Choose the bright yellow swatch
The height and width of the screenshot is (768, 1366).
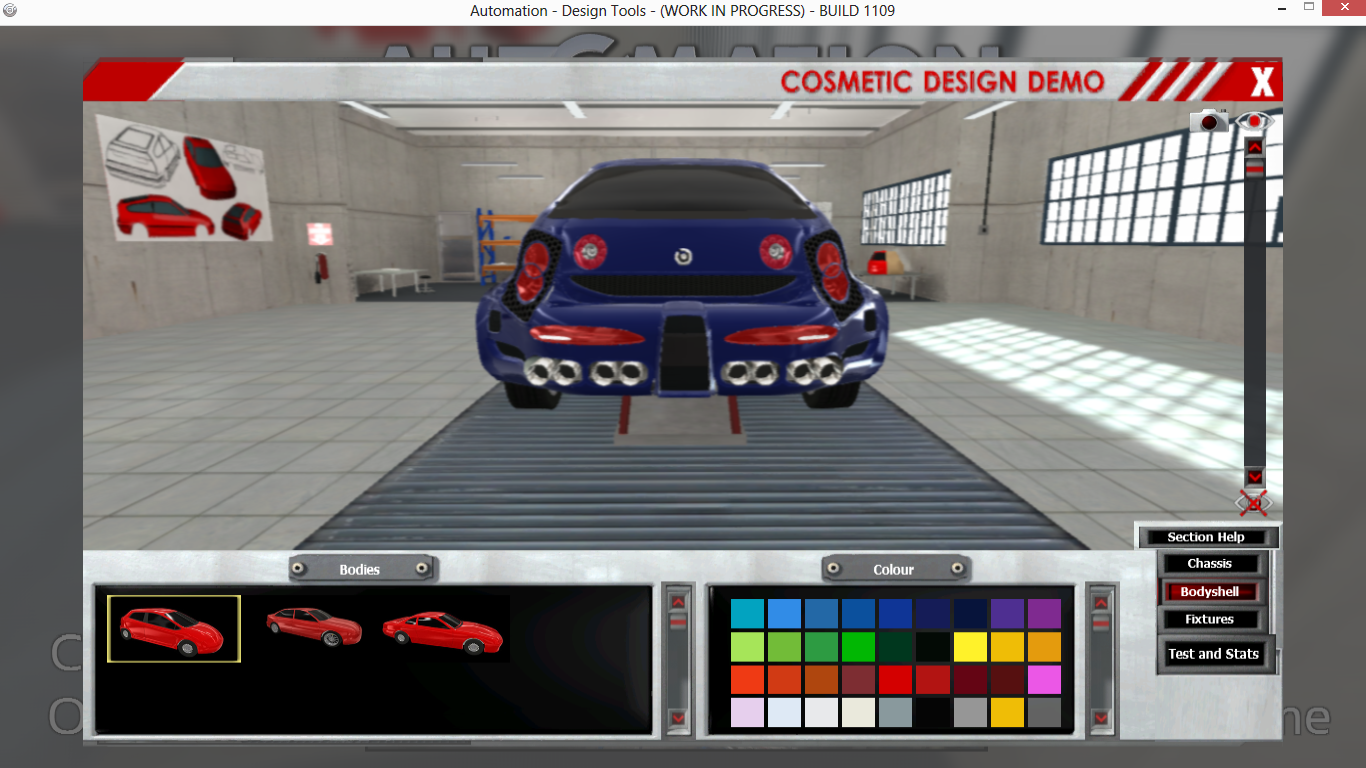(970, 647)
